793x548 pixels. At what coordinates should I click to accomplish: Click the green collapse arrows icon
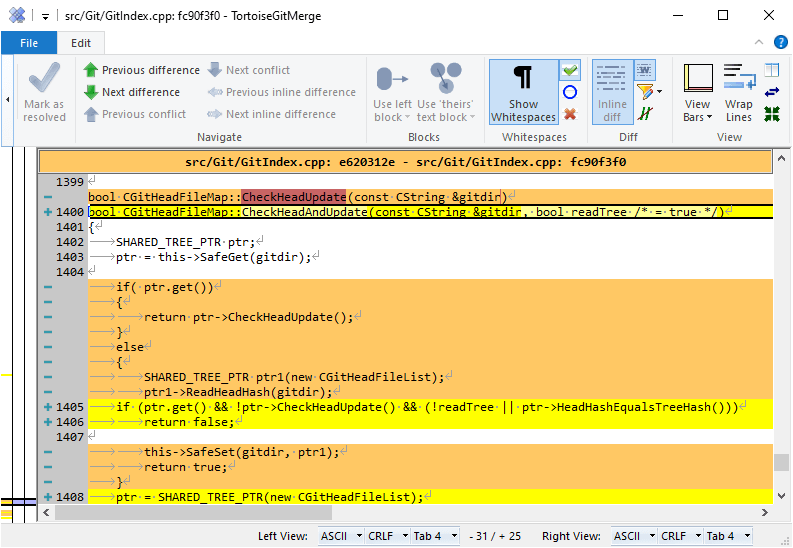(x=771, y=114)
